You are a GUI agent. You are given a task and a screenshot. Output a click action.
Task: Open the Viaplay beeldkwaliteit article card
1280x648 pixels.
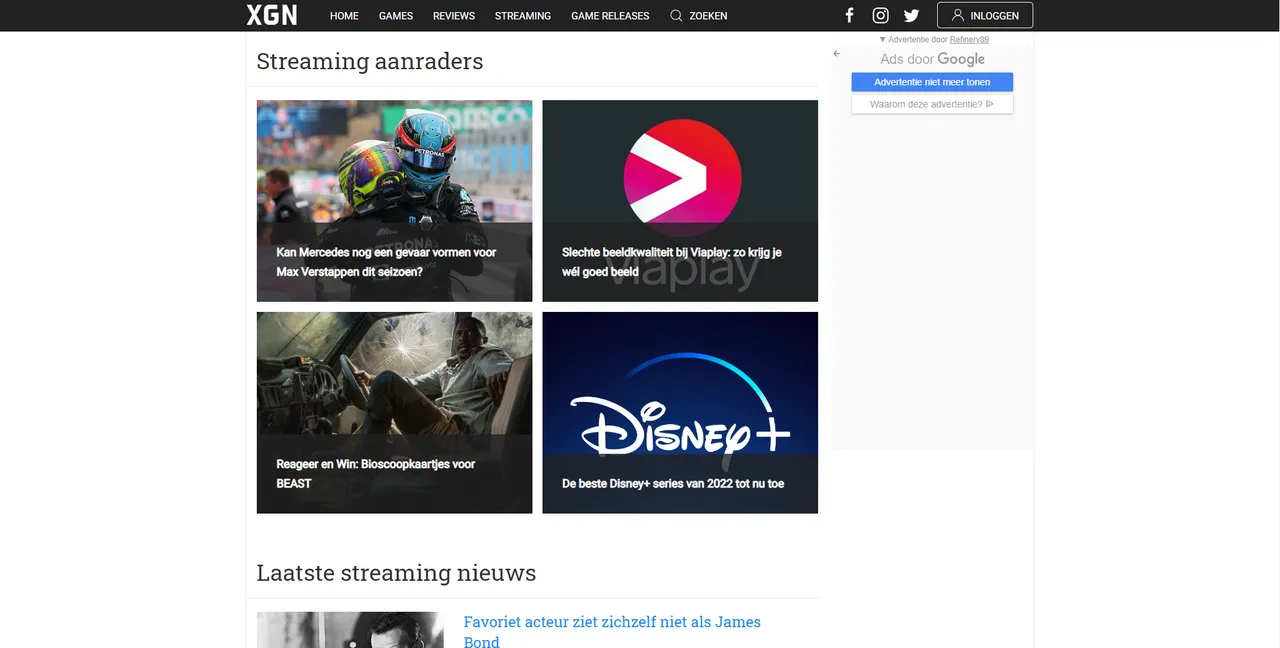[680, 201]
